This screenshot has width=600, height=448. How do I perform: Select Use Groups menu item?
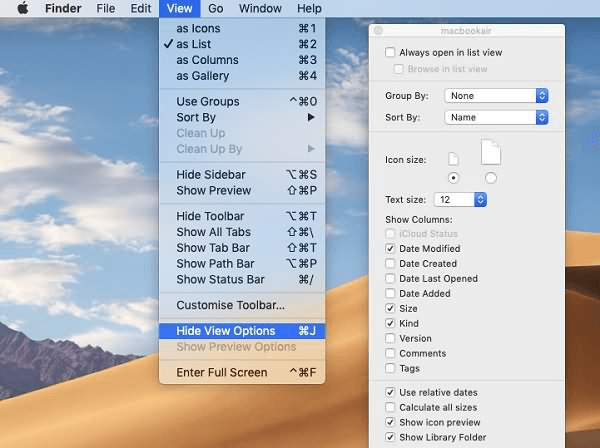coord(242,101)
